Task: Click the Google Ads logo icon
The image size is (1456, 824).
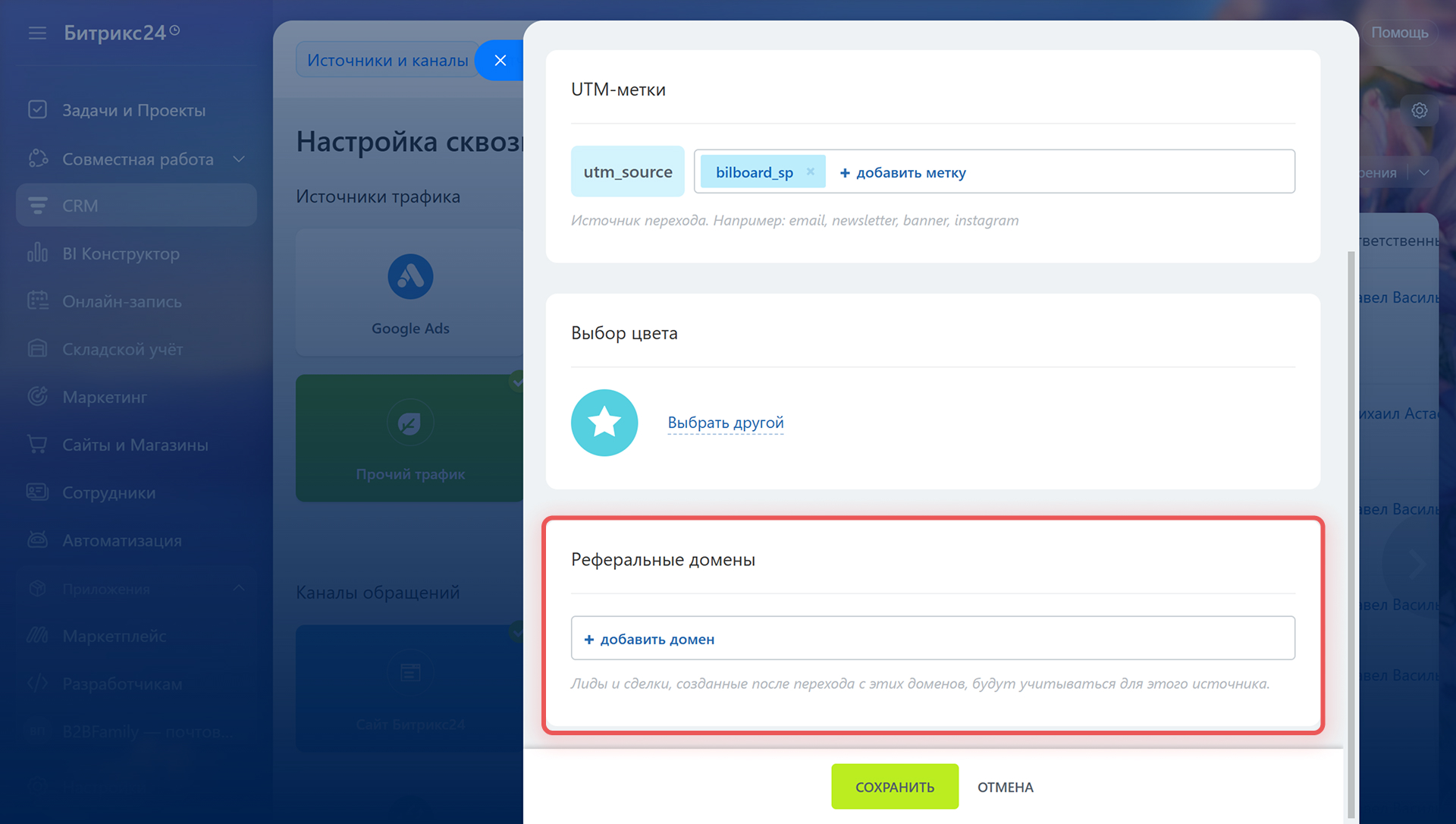Action: 410,276
